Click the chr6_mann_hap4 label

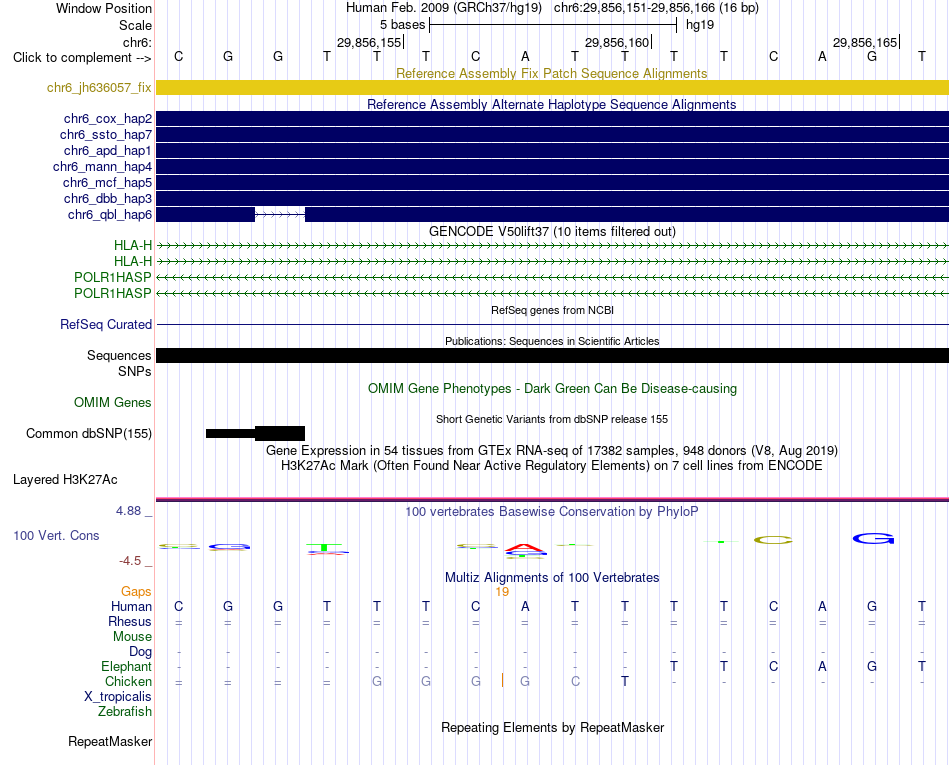[102, 167]
